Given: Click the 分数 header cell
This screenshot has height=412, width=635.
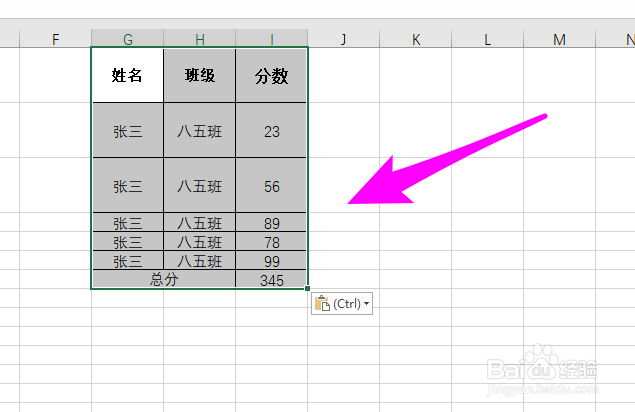Looking at the screenshot, I should (x=271, y=75).
